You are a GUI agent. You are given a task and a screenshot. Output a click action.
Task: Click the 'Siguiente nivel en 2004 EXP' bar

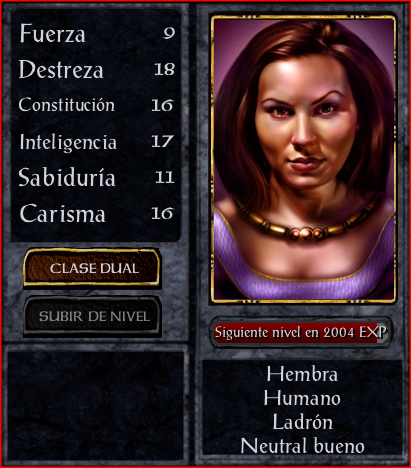pyautogui.click(x=300, y=332)
